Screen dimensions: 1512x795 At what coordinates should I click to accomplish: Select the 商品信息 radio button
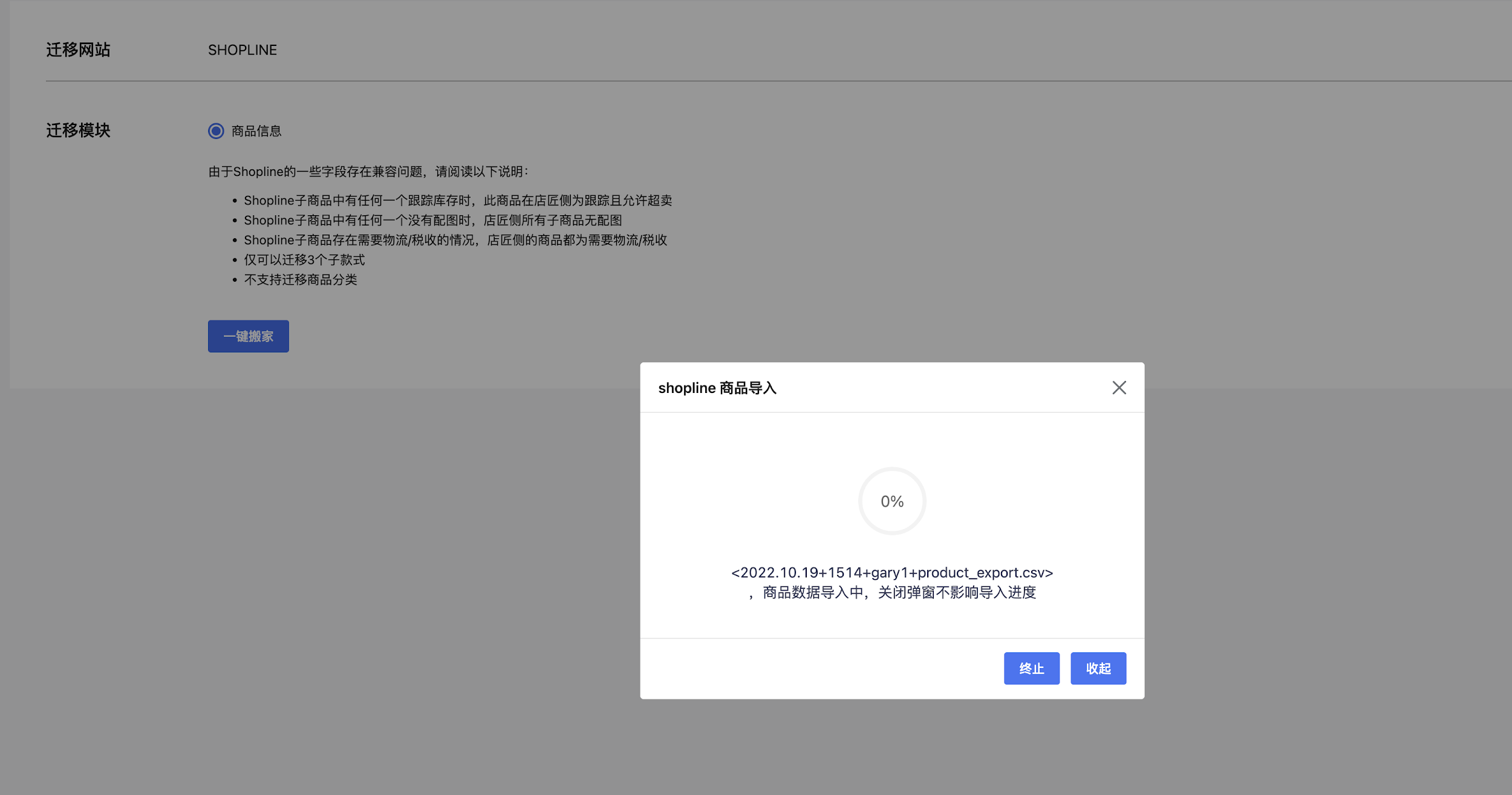coord(216,131)
